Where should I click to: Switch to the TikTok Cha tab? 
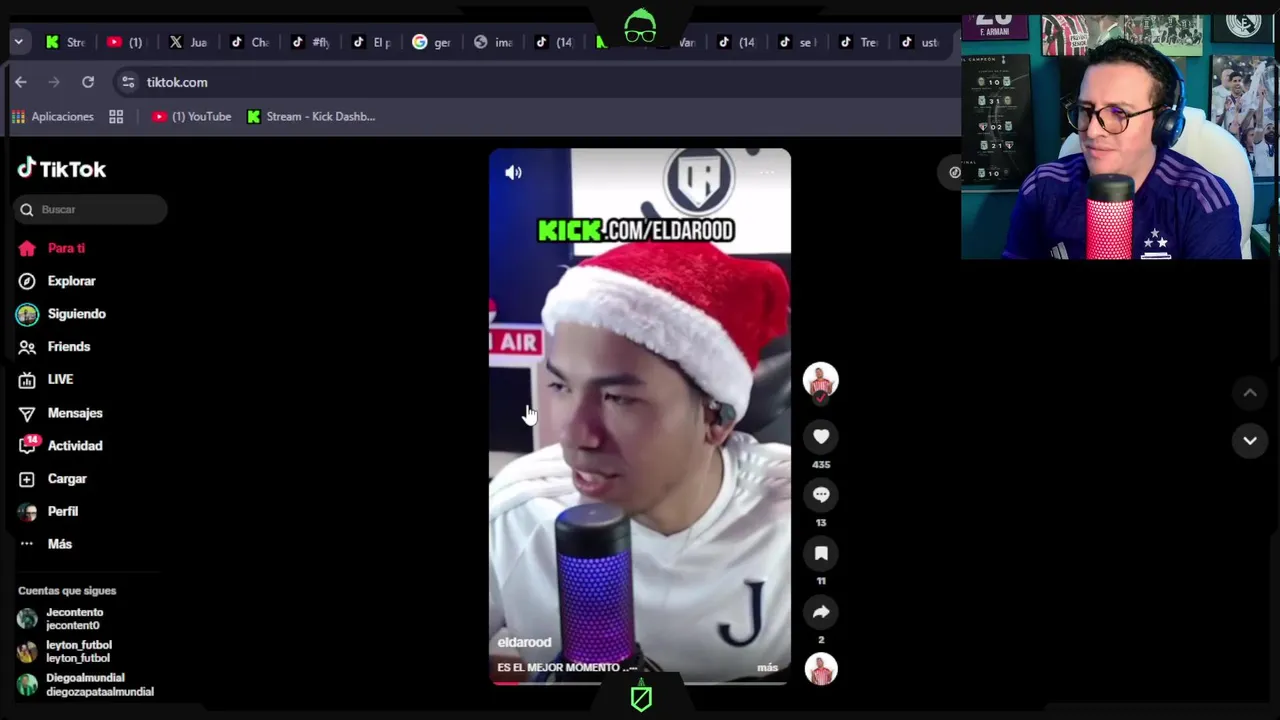click(249, 42)
